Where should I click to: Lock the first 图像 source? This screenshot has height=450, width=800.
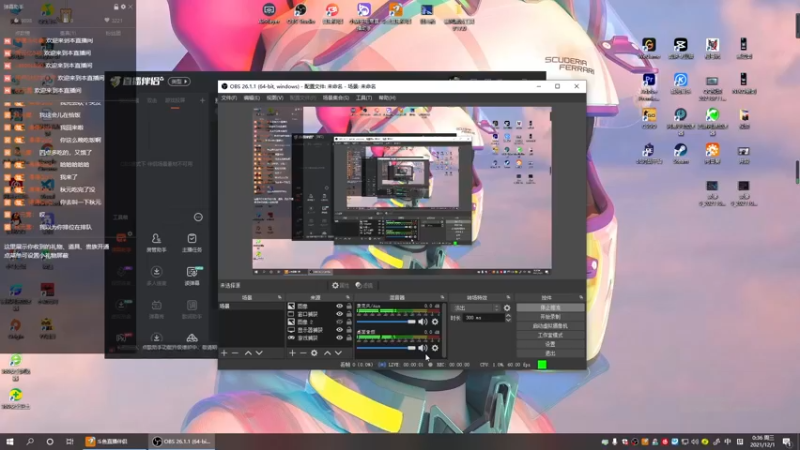[x=349, y=306]
